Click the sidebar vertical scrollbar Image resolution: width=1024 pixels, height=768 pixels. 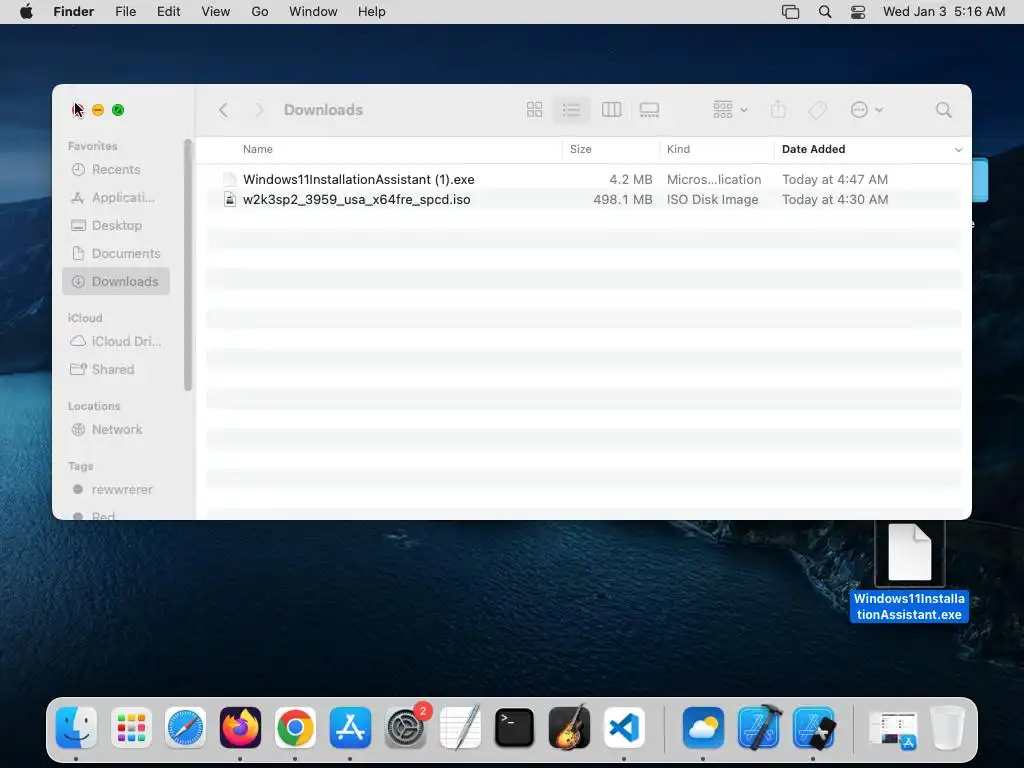click(x=188, y=265)
